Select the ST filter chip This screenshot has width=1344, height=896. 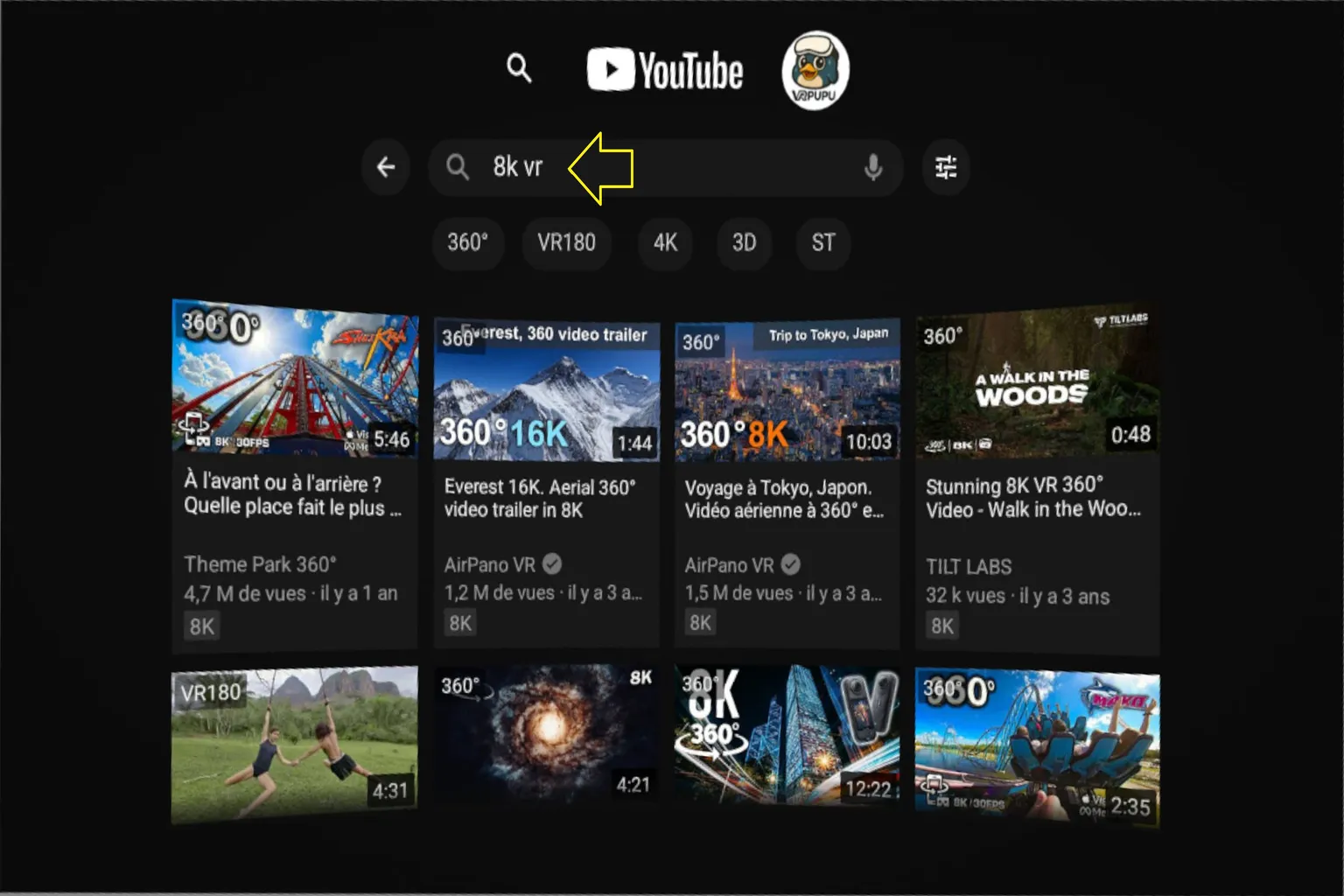tap(823, 242)
